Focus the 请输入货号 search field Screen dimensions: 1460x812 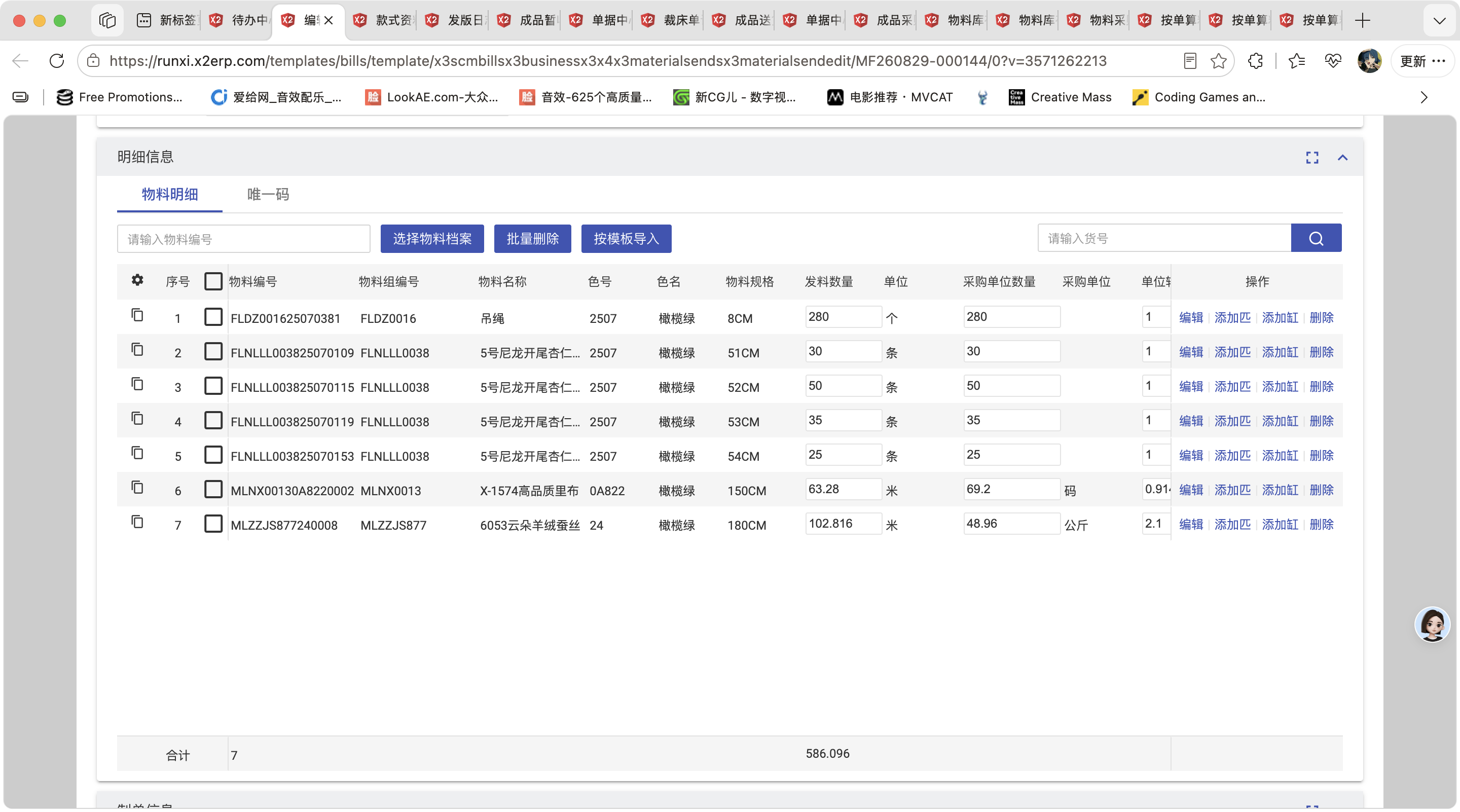click(x=1165, y=238)
